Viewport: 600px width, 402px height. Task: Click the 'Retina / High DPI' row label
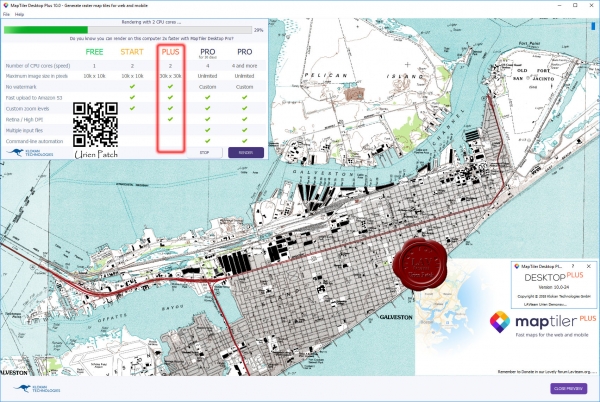(x=24, y=120)
